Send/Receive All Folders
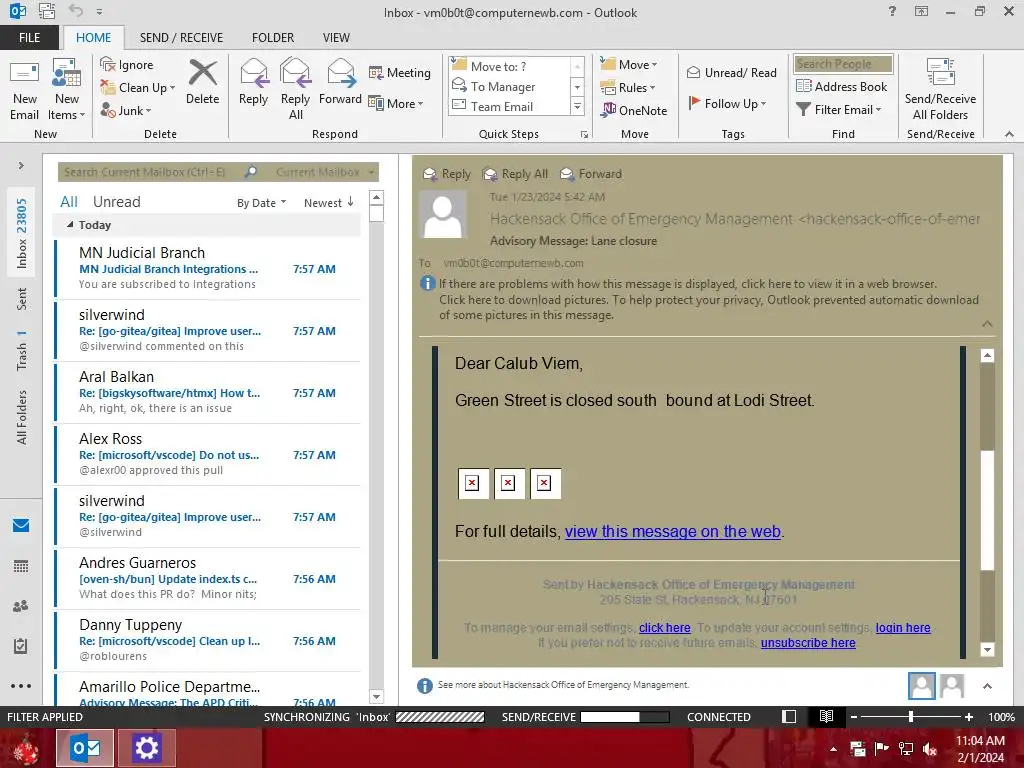The height and width of the screenshot is (768, 1024). [940, 89]
